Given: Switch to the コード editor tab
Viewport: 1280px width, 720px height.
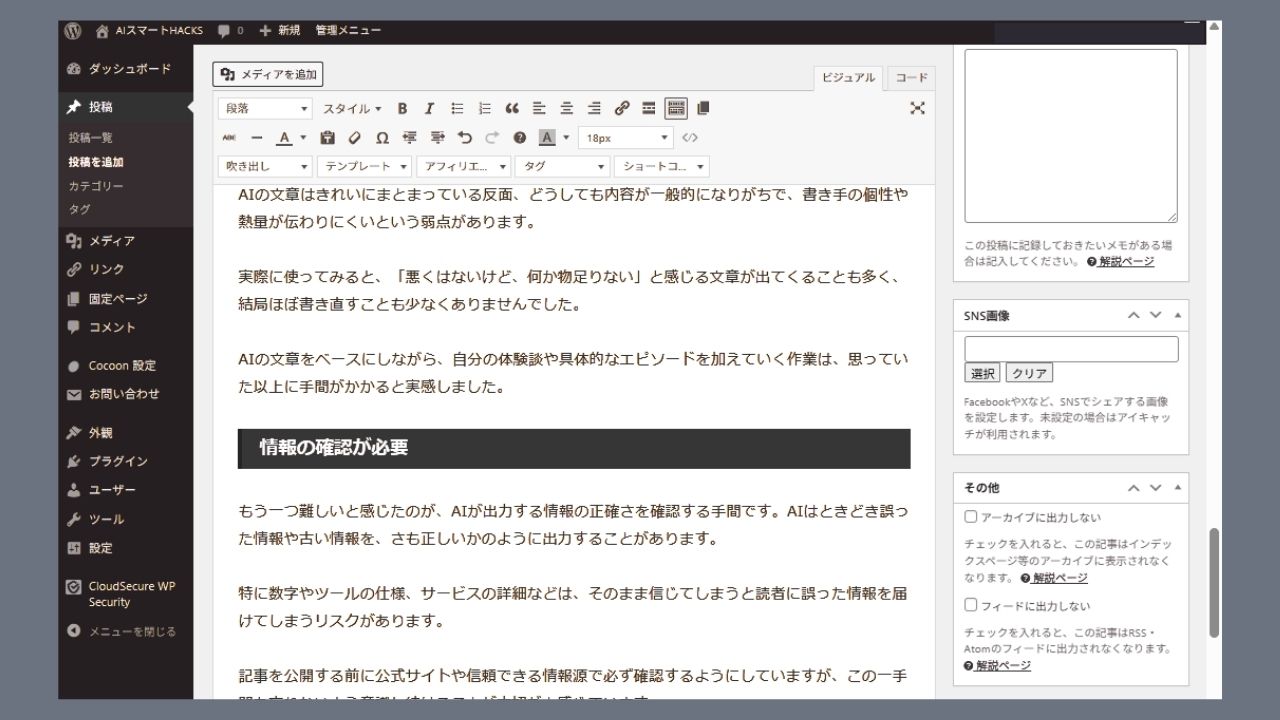Looking at the screenshot, I should (910, 77).
